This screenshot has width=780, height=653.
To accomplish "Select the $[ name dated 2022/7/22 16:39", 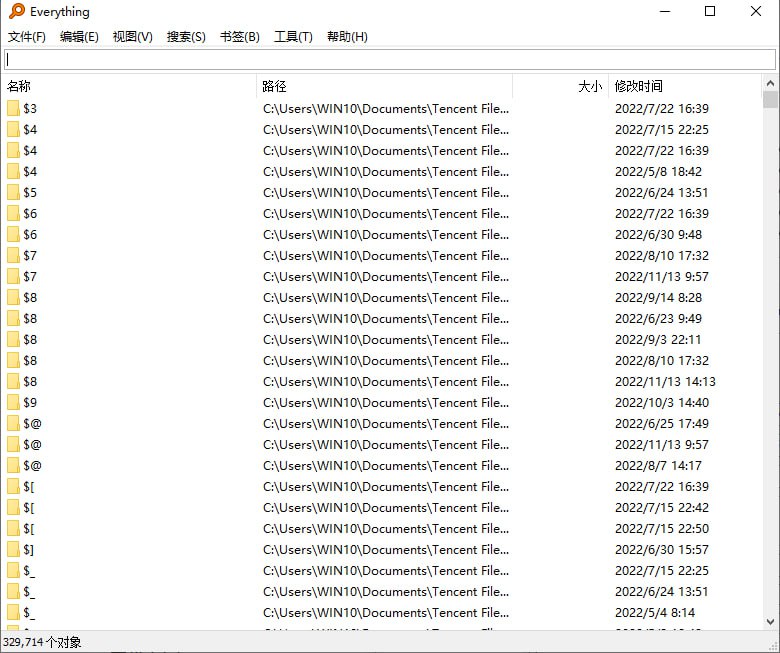I will (x=29, y=486).
